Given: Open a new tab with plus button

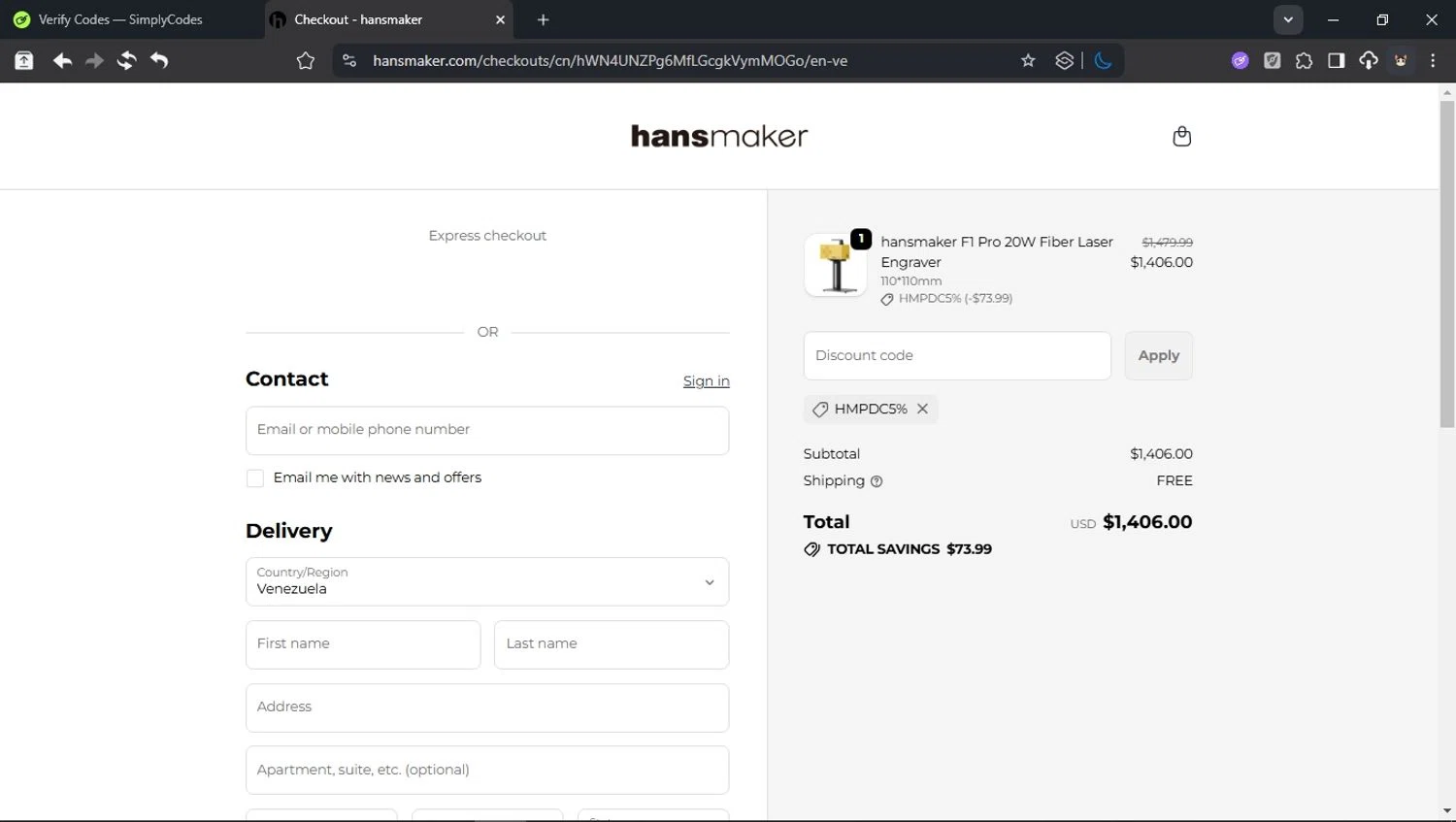Looking at the screenshot, I should [543, 19].
